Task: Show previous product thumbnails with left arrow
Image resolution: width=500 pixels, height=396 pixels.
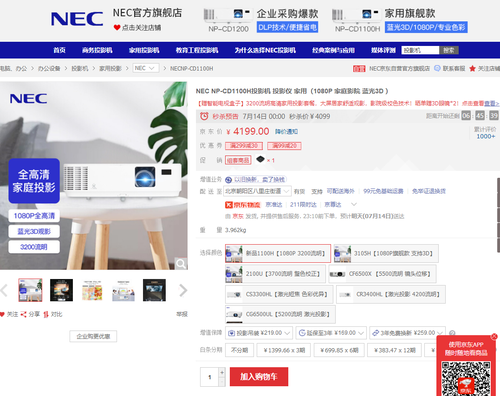Action: [4, 290]
